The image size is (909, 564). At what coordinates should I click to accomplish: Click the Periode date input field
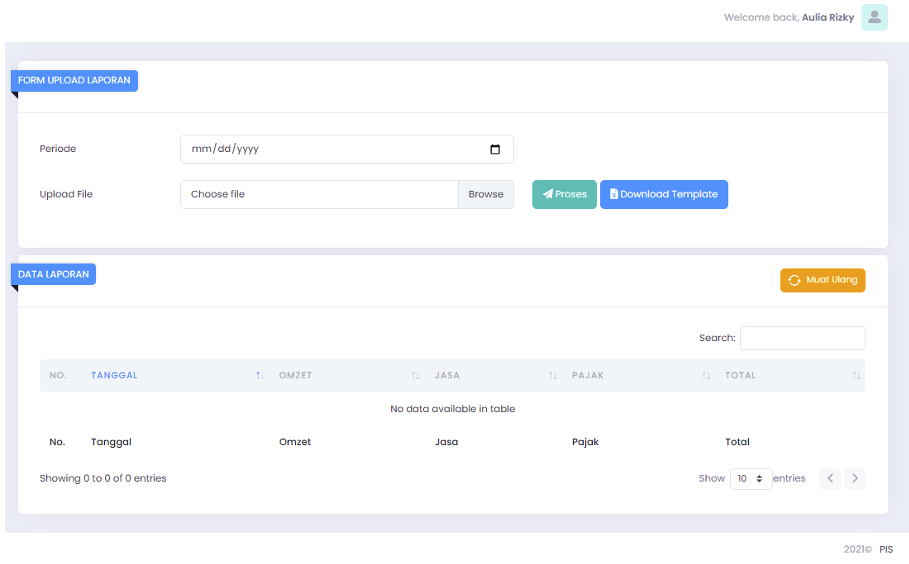(330, 149)
